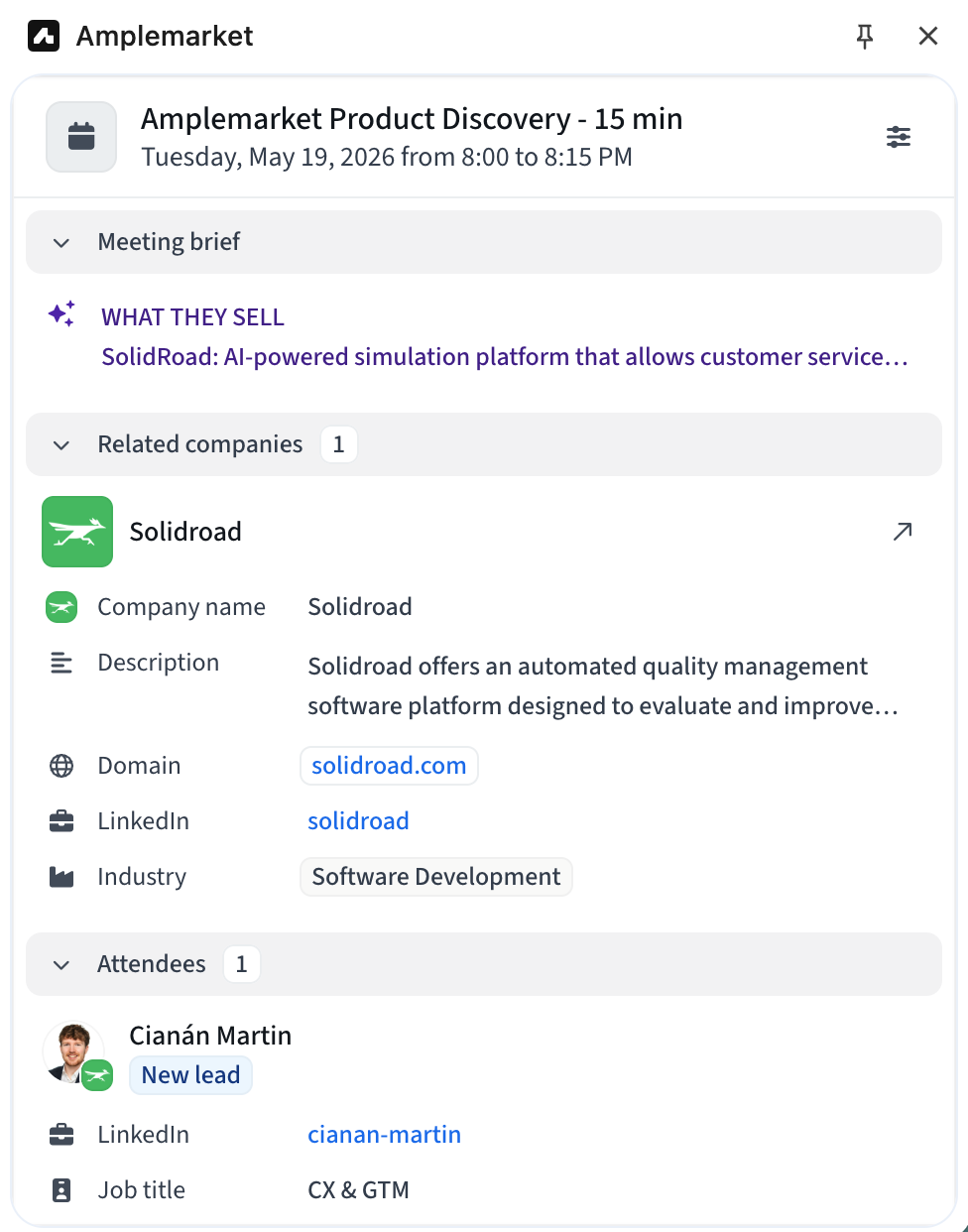Screen dimensions: 968x1232
Task: Click small Solidroad logo beside Company name
Action: tap(61, 607)
